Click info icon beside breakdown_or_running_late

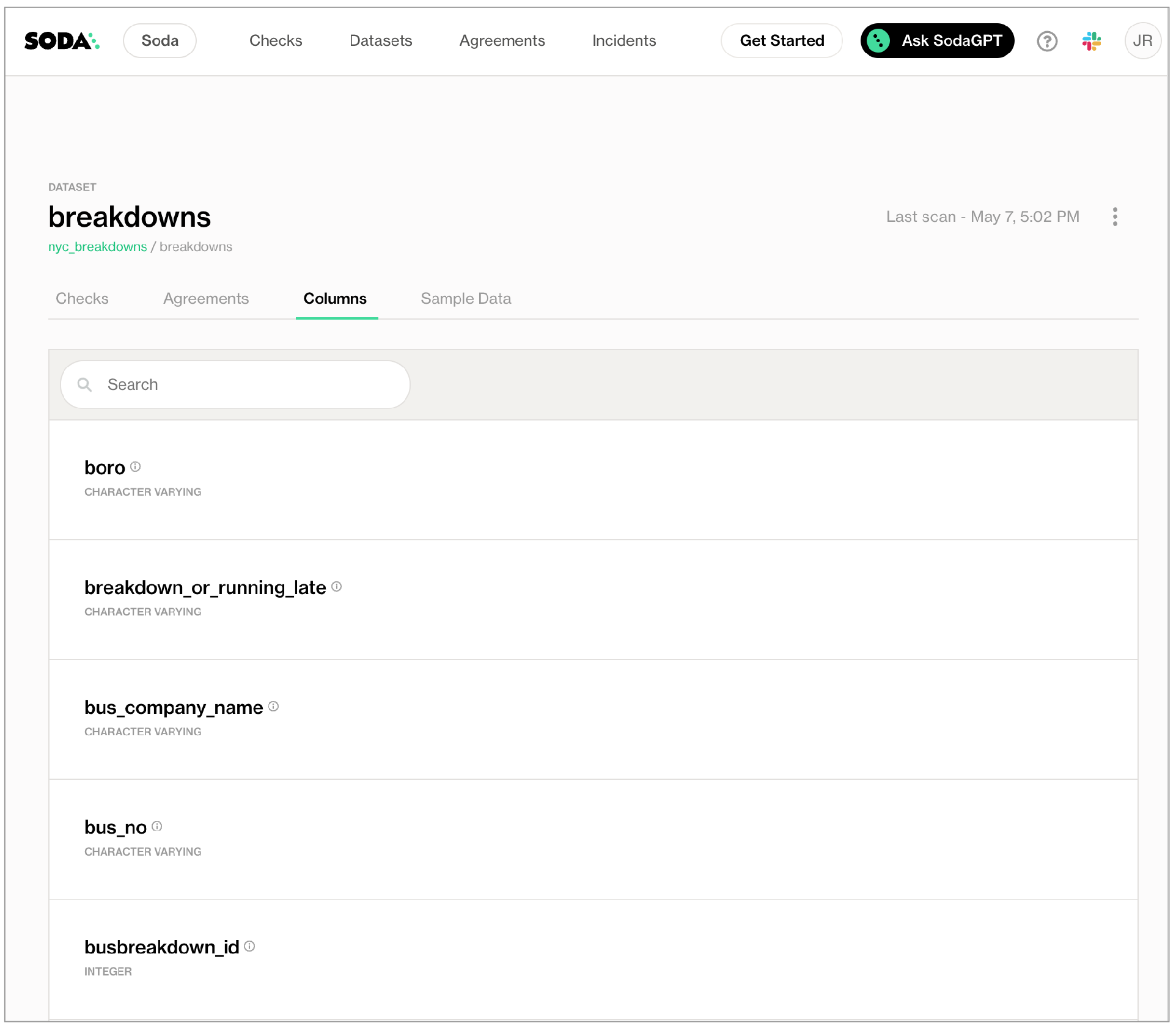337,587
